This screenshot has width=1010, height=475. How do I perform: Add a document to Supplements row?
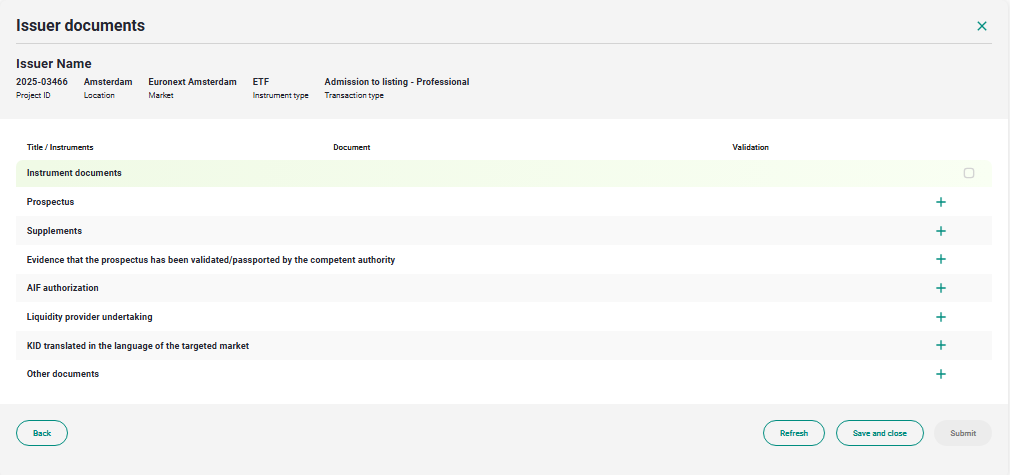[940, 231]
